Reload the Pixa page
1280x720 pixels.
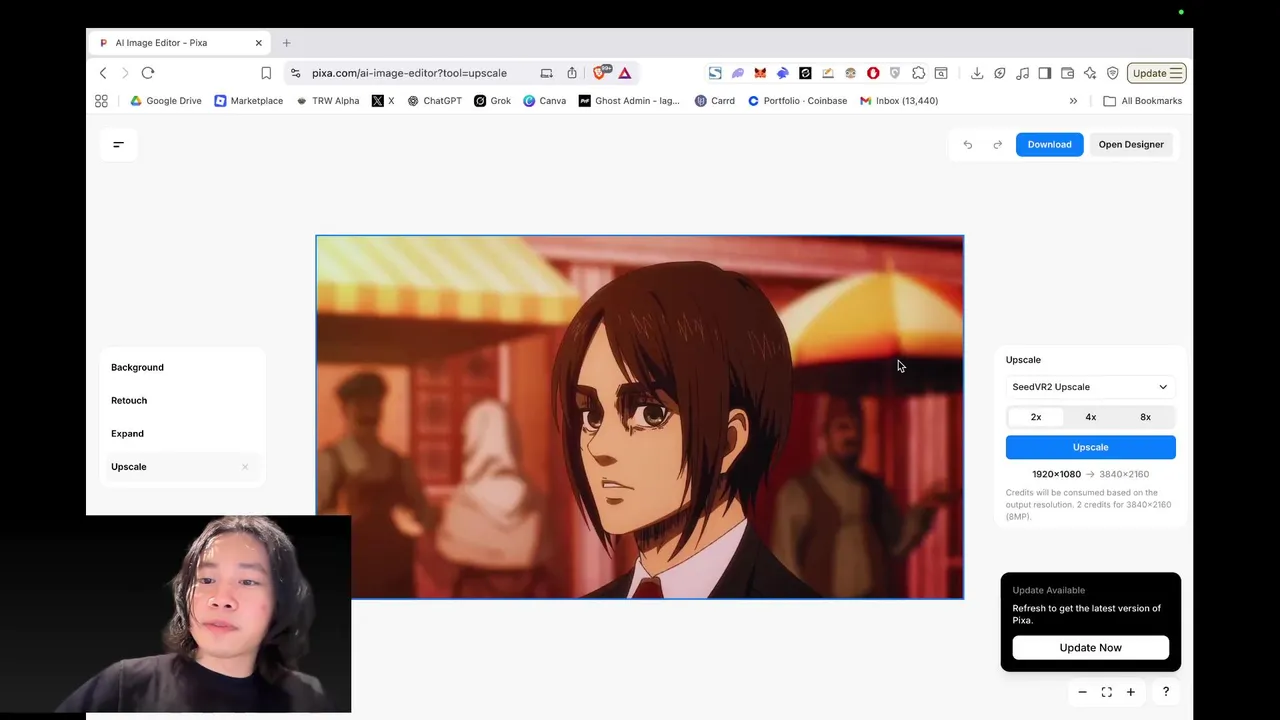148,73
